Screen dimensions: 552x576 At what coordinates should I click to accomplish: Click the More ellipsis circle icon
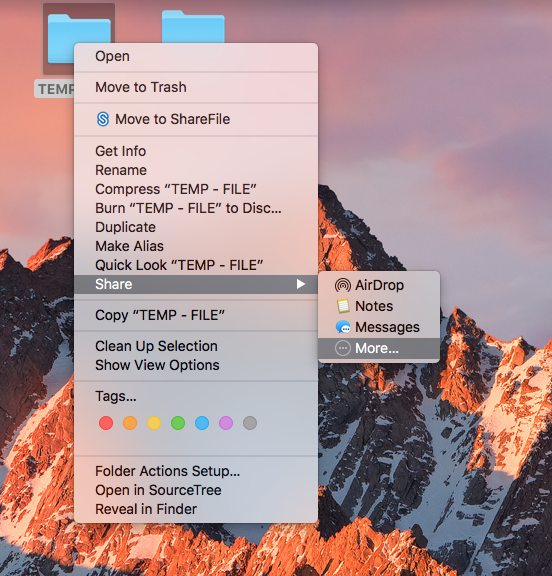(x=343, y=348)
